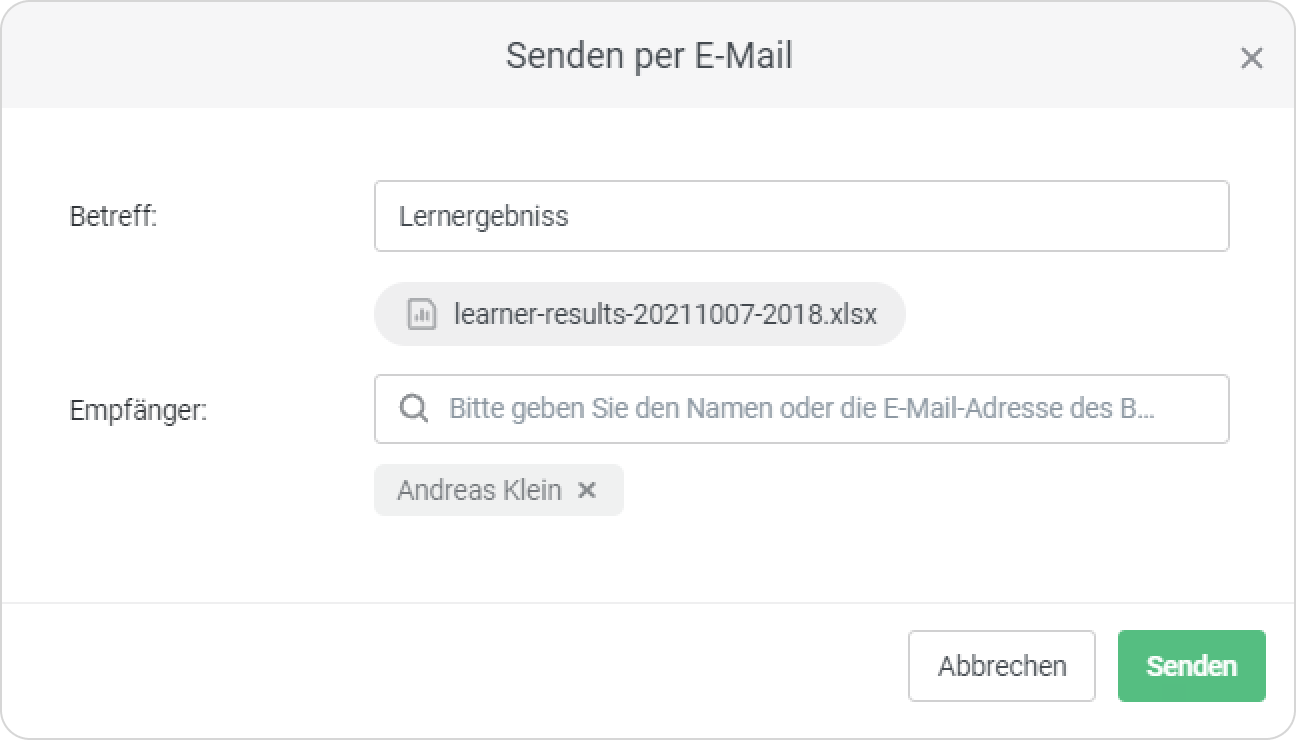Viewport: 1296px width, 740px height.
Task: Click the Empfänger: label
Action: click(x=138, y=410)
